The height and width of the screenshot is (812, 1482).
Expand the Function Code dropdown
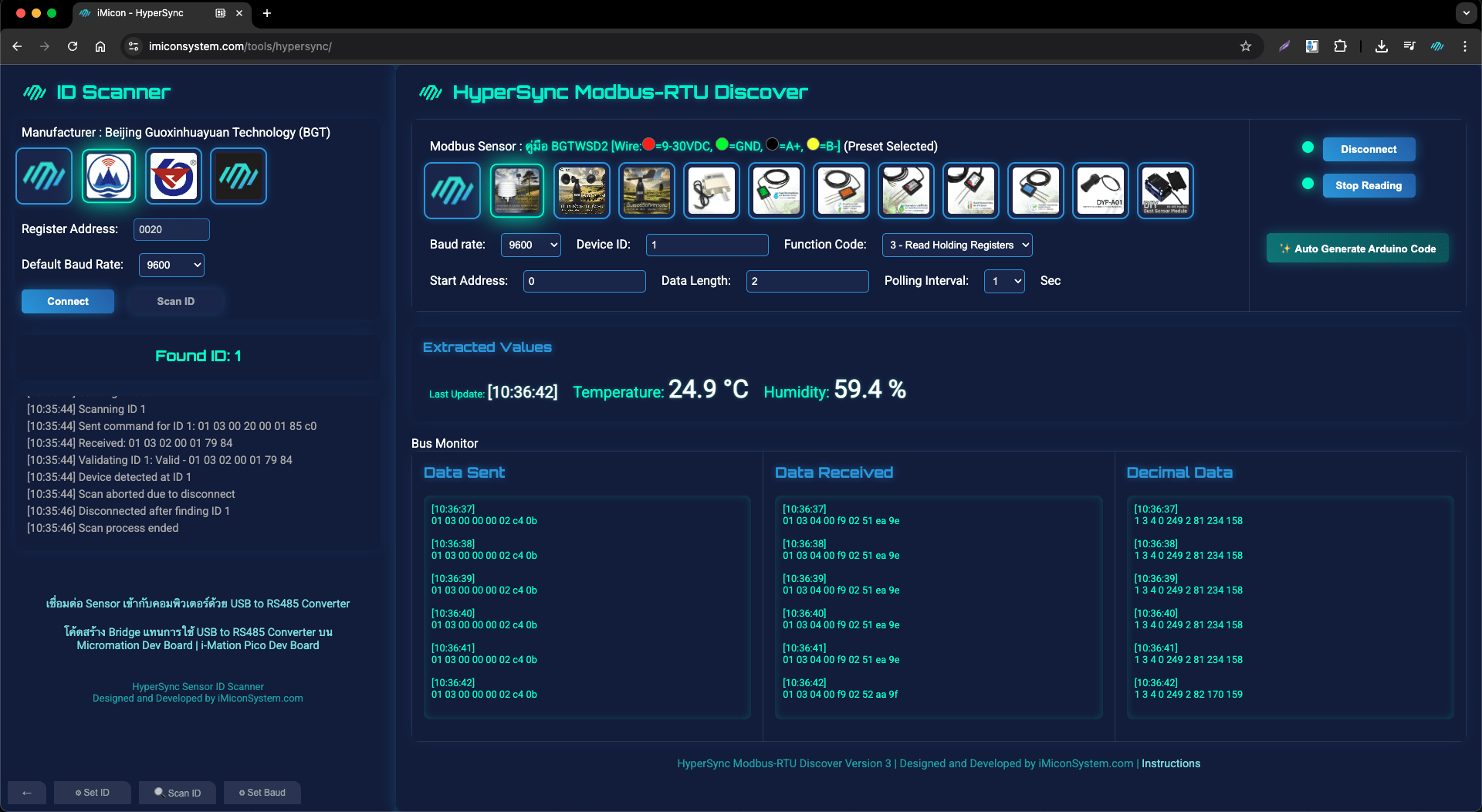(957, 245)
